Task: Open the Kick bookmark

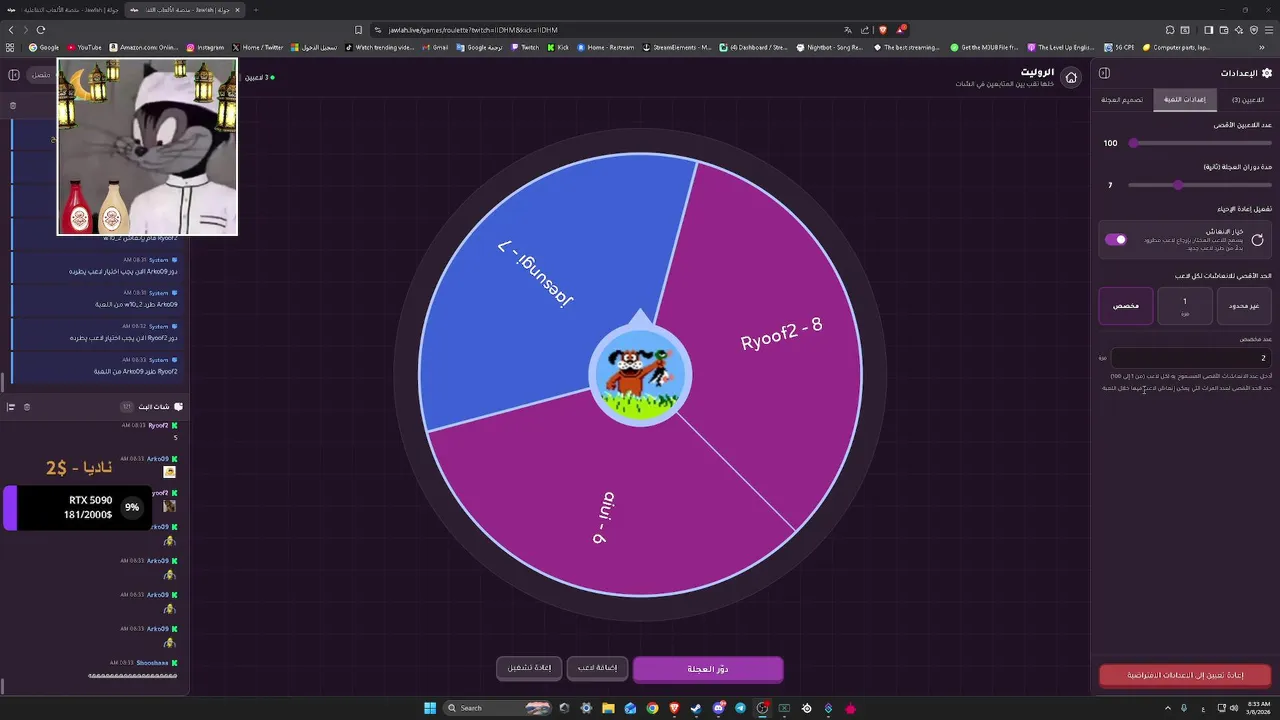Action: point(557,47)
